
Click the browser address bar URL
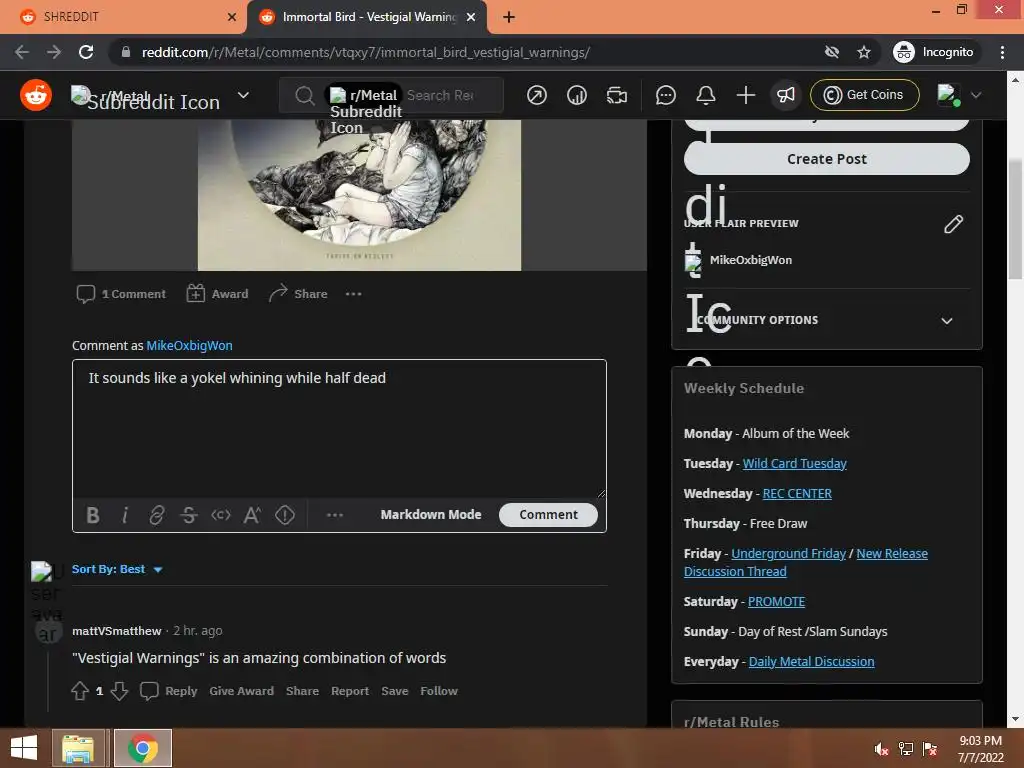click(x=366, y=52)
